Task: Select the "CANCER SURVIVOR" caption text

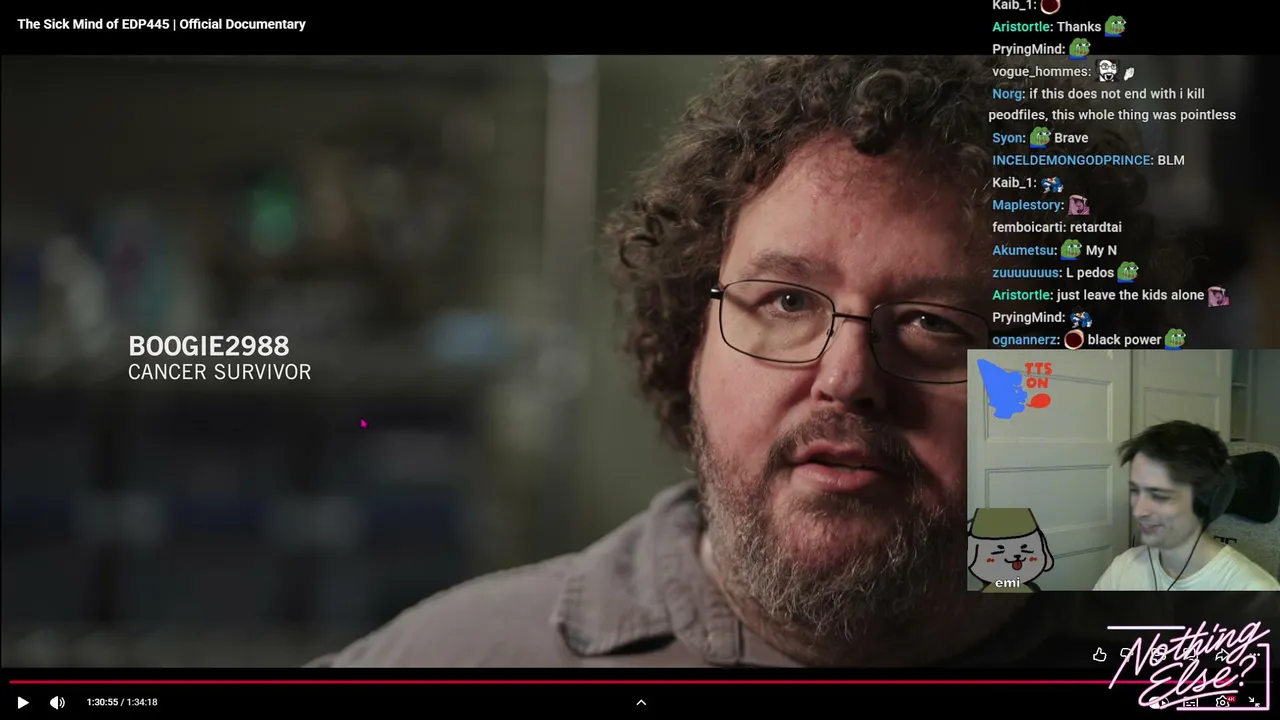Action: pos(219,372)
